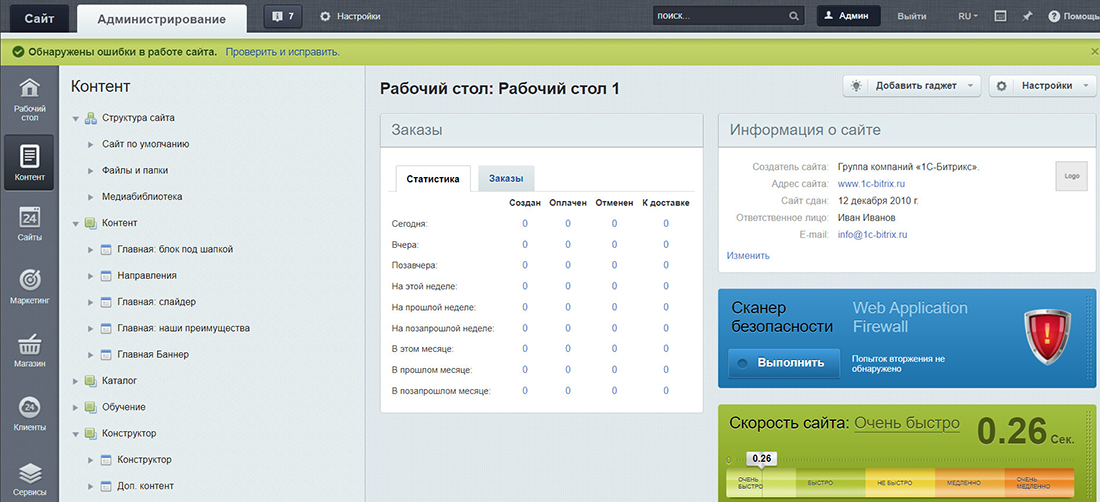1100x502 pixels.
Task: Click Web Application Firewall title
Action: tap(910, 318)
